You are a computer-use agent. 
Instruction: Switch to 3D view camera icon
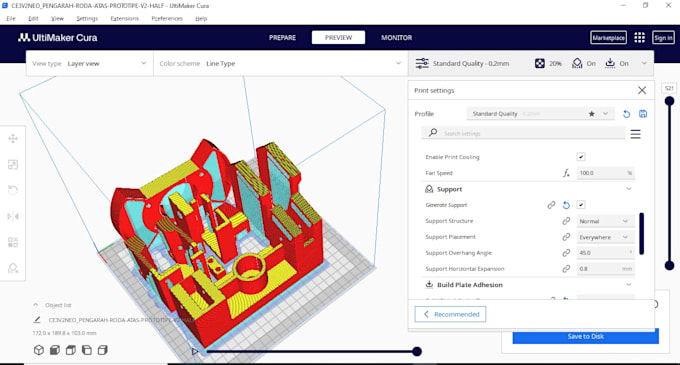click(39, 350)
